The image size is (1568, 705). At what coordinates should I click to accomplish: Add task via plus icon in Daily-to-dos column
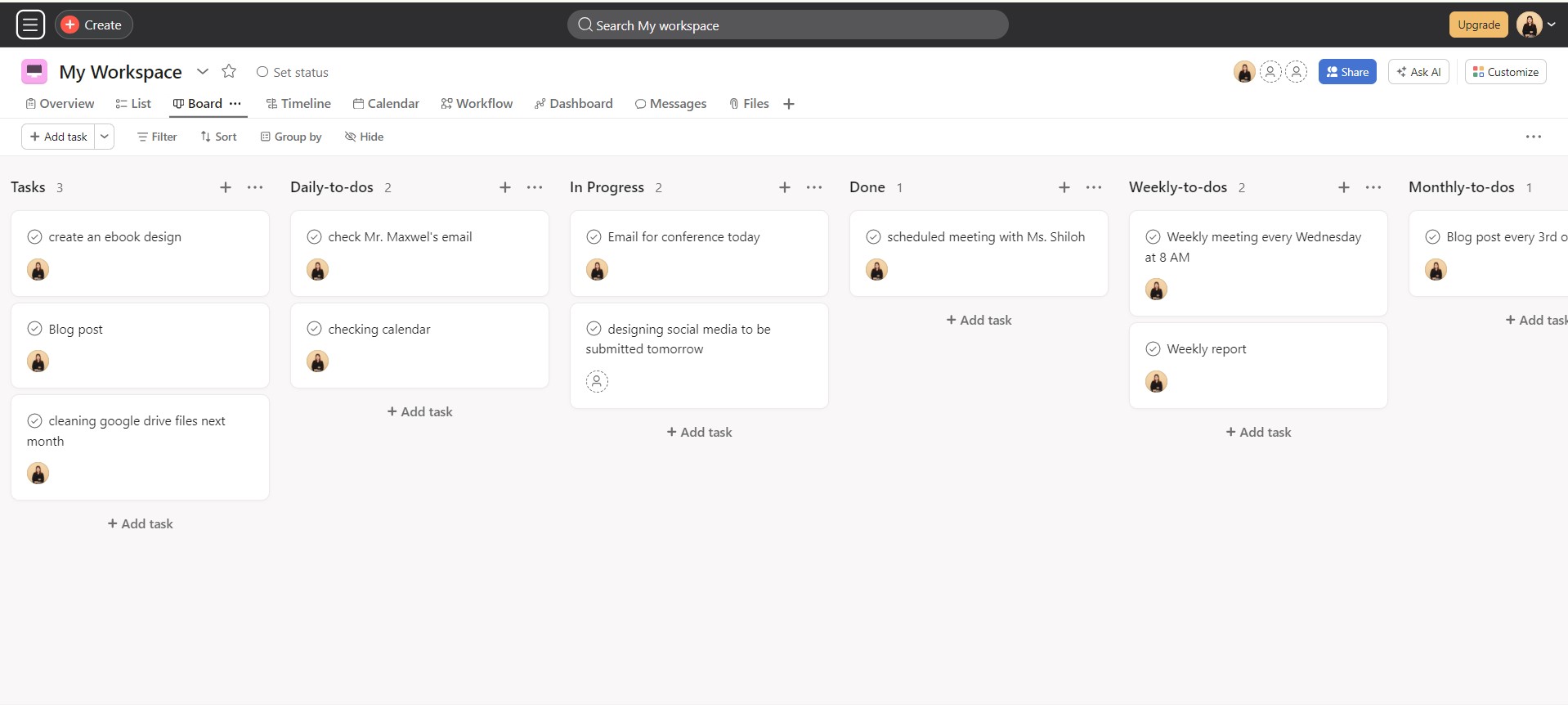(505, 187)
